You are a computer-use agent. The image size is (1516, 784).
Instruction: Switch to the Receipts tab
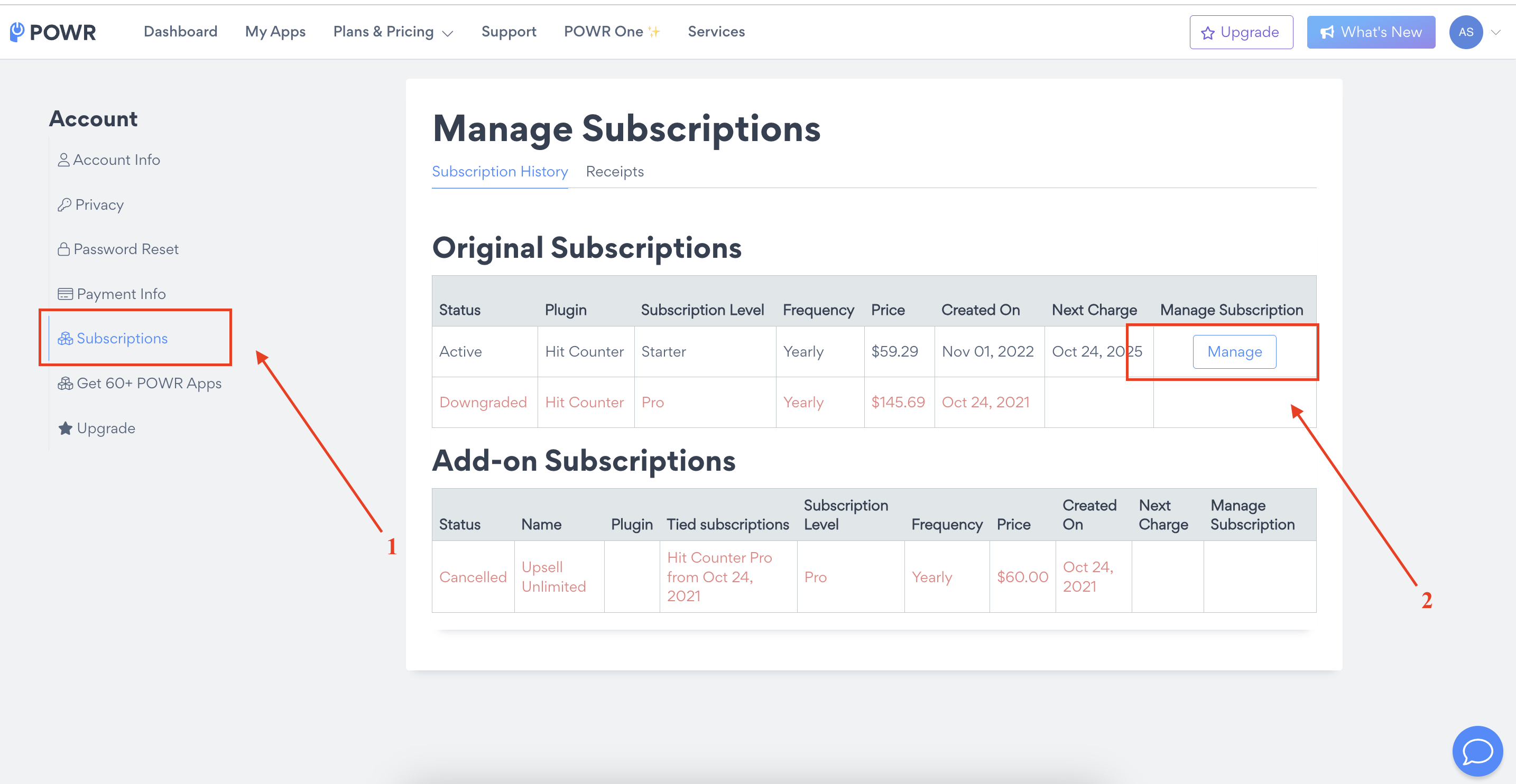pyautogui.click(x=615, y=172)
